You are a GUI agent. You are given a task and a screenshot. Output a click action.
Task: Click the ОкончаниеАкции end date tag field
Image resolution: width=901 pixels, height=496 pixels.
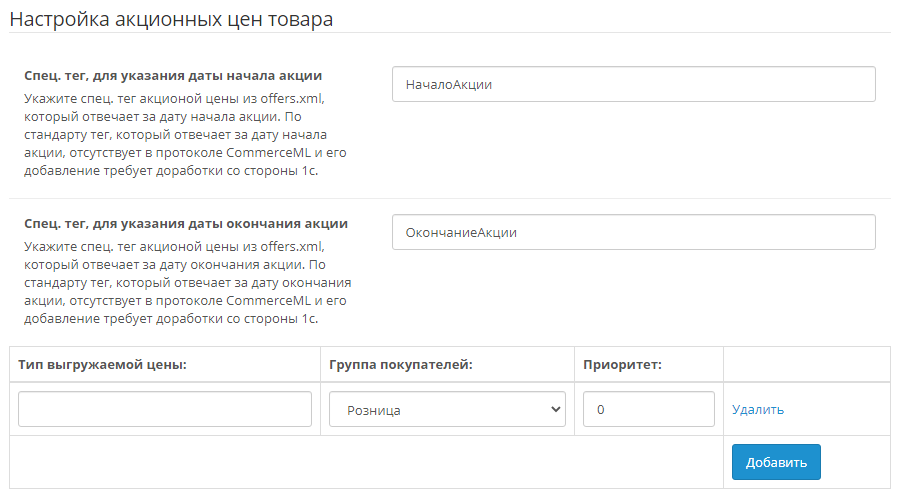coord(633,232)
